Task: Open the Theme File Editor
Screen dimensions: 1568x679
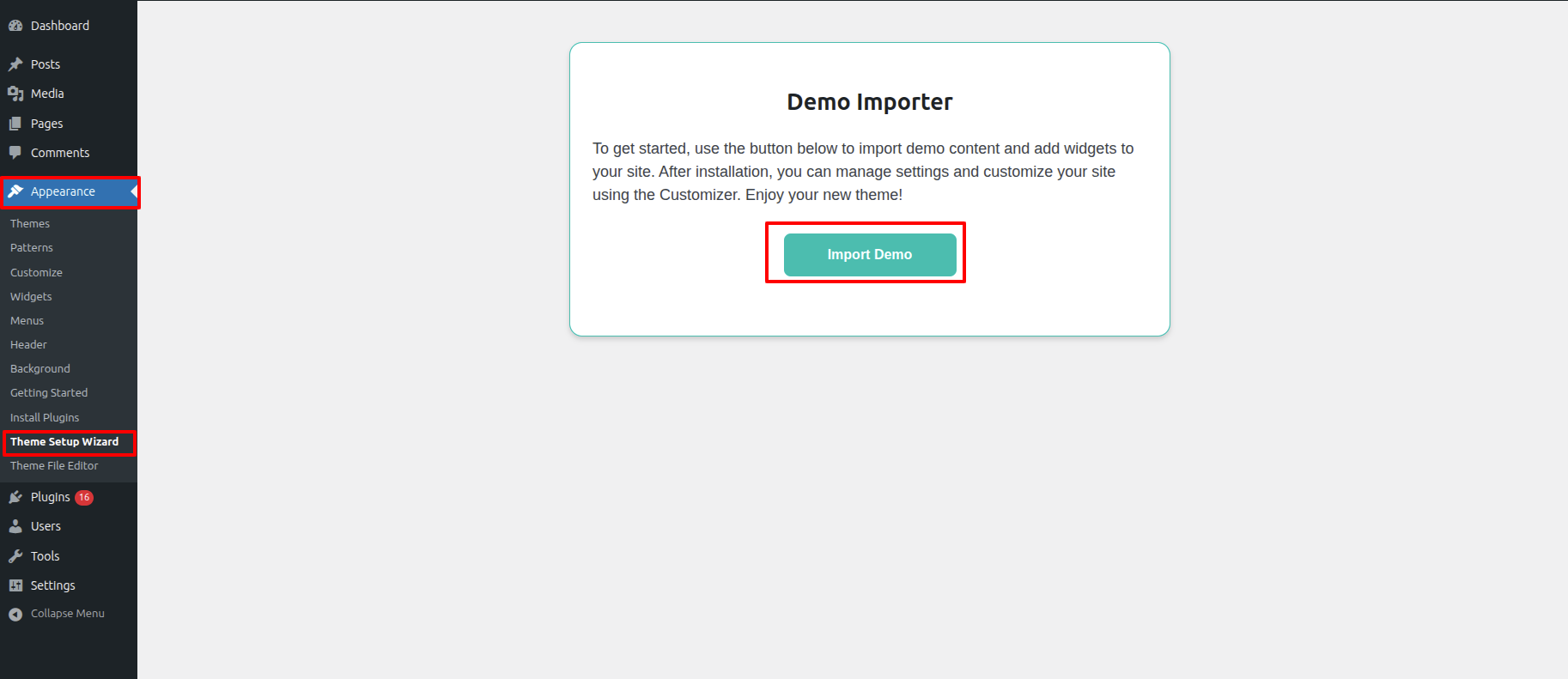Action: coord(54,466)
